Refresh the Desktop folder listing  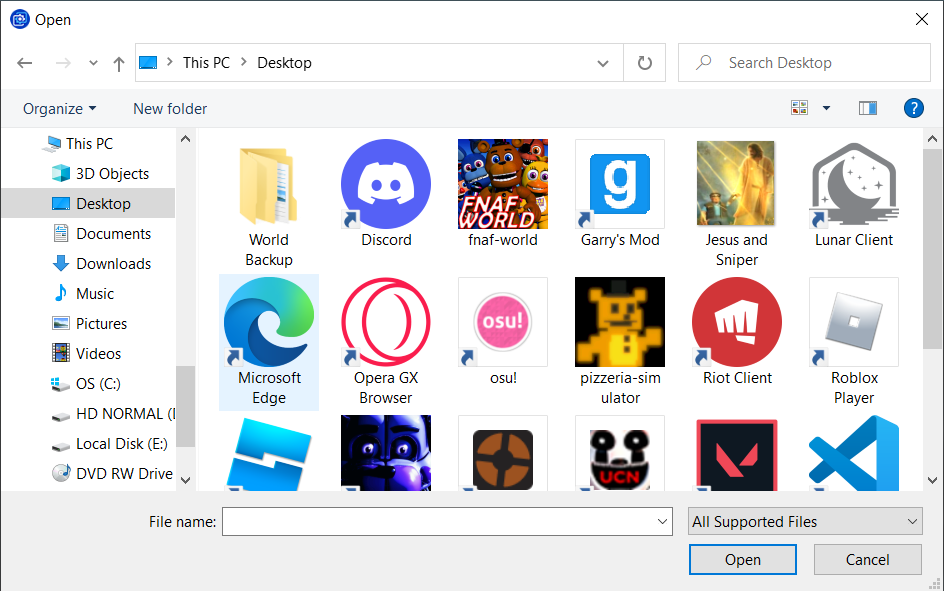[x=644, y=63]
